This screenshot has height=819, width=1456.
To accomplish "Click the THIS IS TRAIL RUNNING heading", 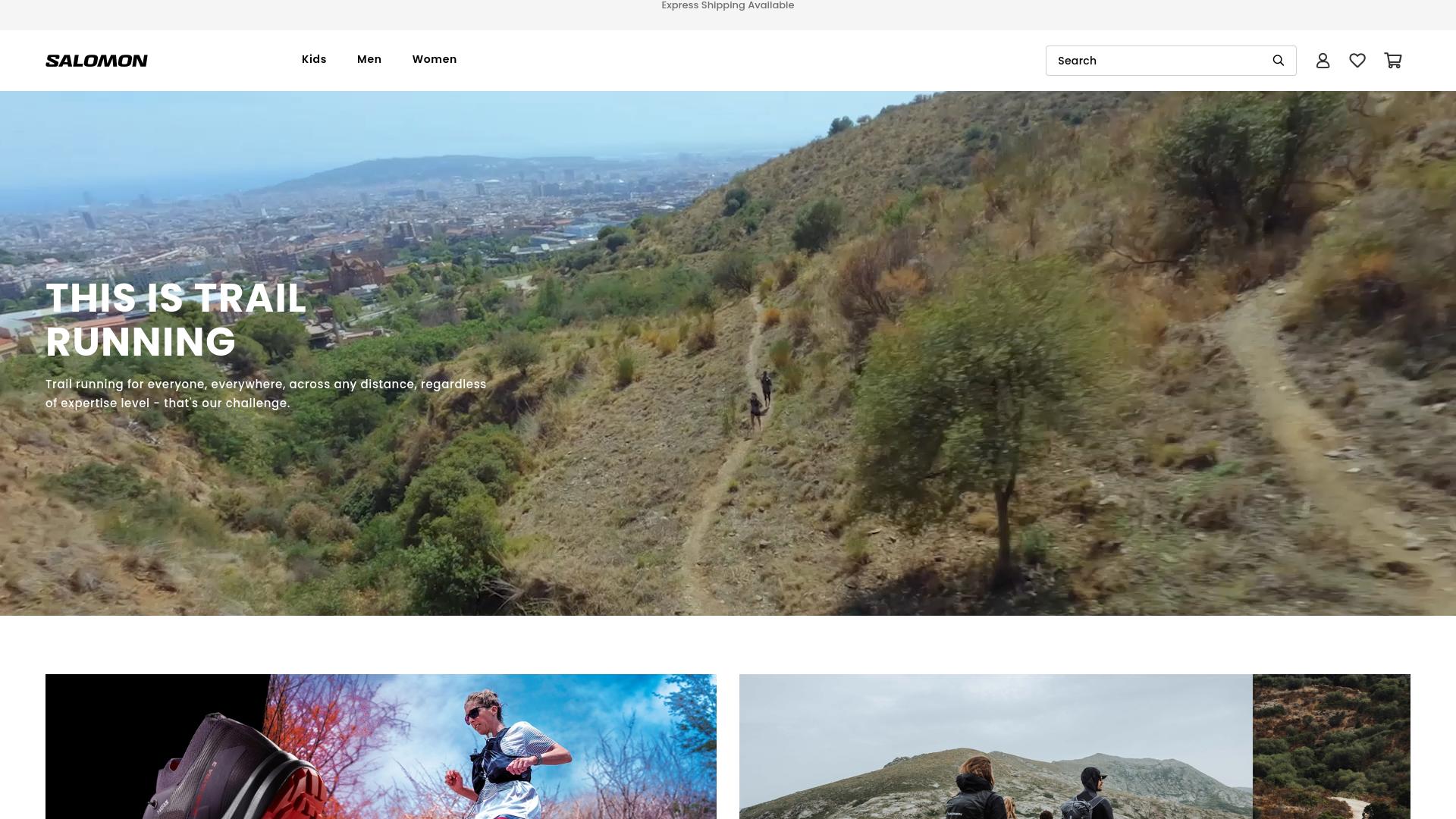I will tap(176, 319).
